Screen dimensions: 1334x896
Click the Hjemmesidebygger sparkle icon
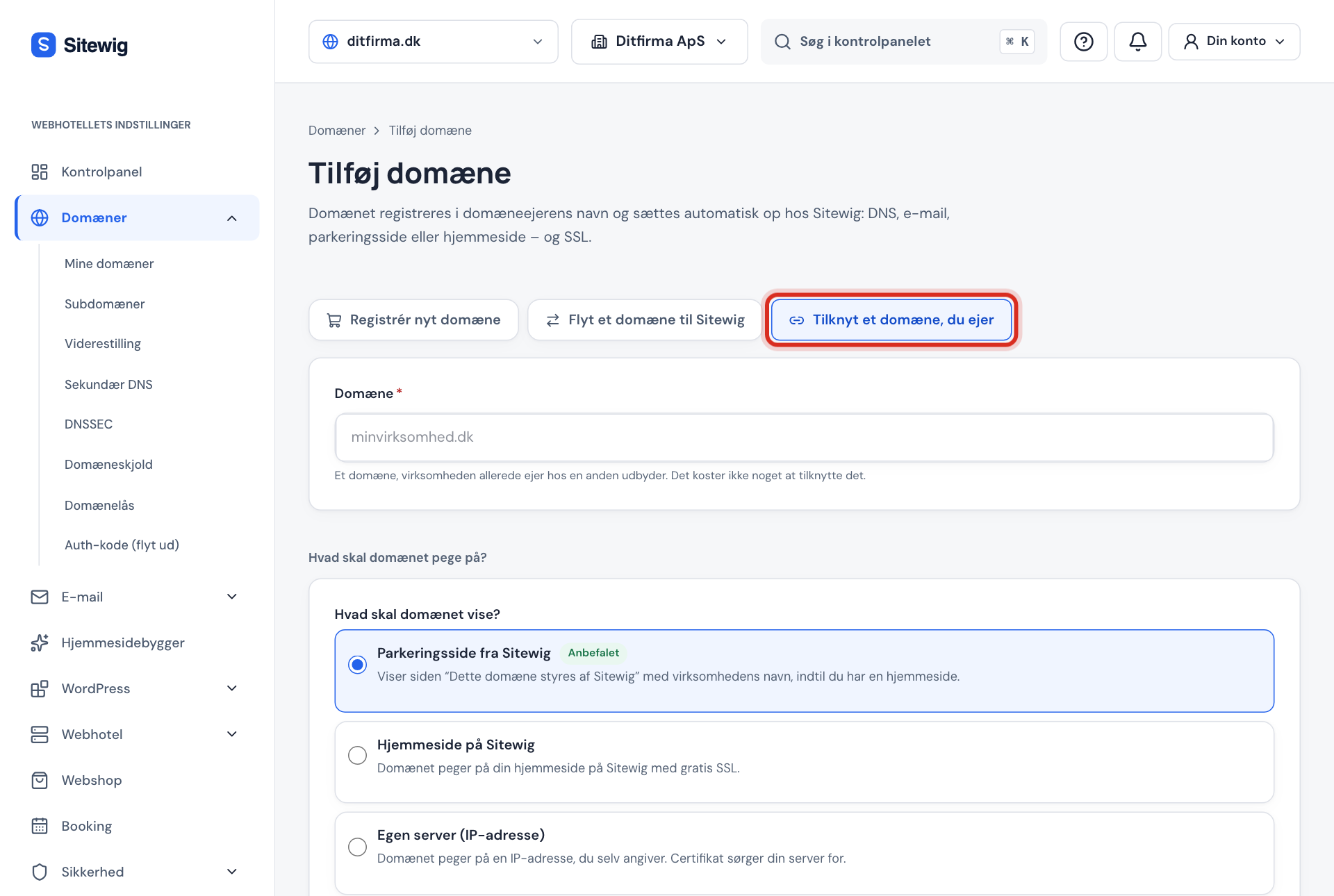click(x=40, y=642)
